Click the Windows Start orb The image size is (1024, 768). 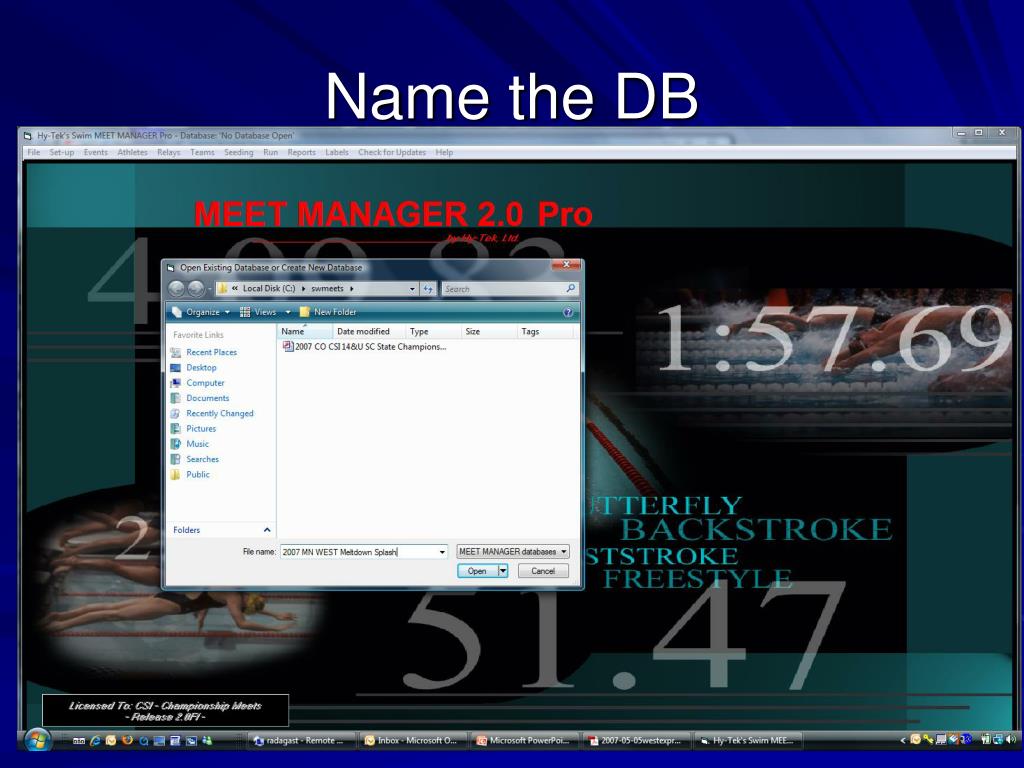tap(38, 741)
